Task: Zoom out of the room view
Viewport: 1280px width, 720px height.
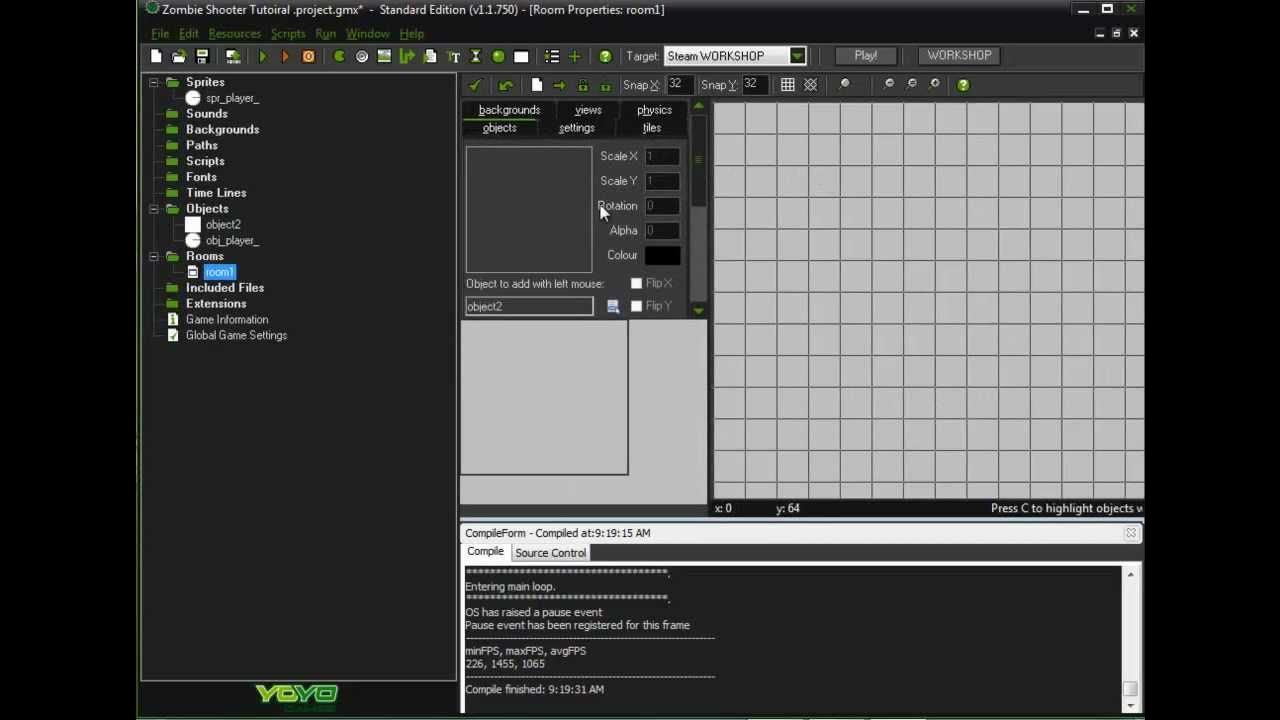Action: (x=889, y=85)
